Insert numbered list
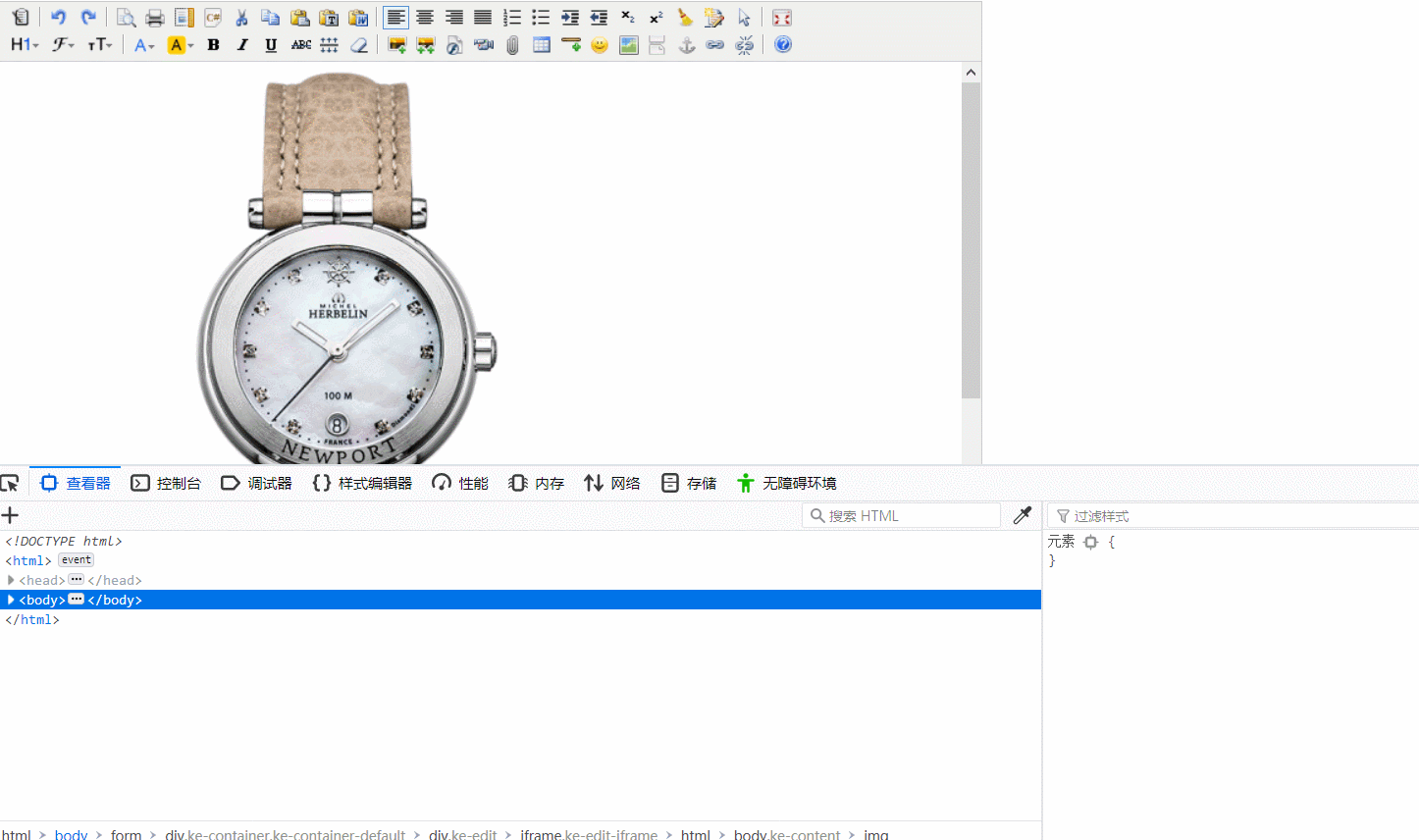Image resolution: width=1419 pixels, height=840 pixels. 512,18
